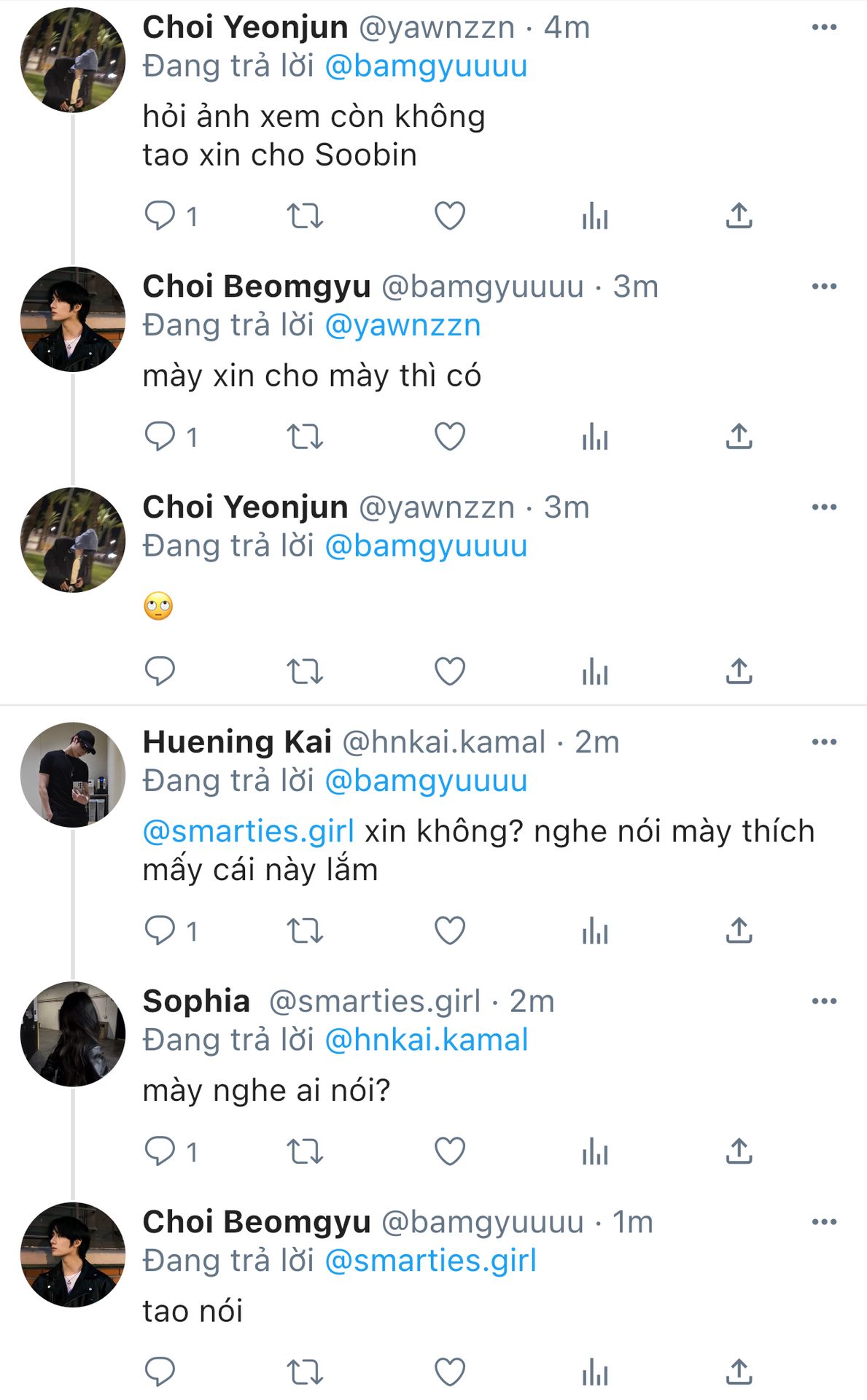View analytics of Sophia's "mày nghe ai nói?" tweet

pos(595,1151)
